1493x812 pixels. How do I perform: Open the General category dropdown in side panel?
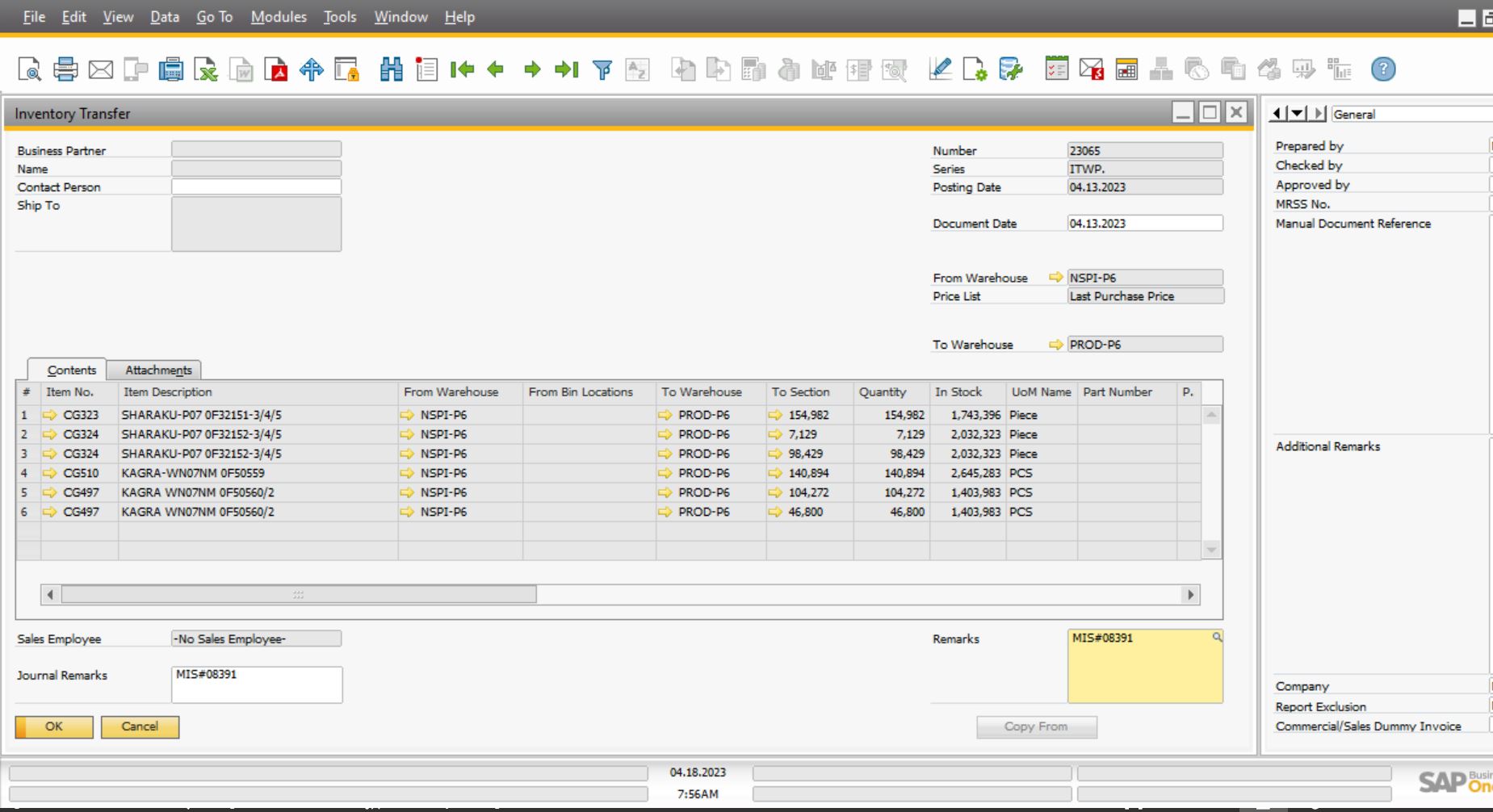point(1411,114)
